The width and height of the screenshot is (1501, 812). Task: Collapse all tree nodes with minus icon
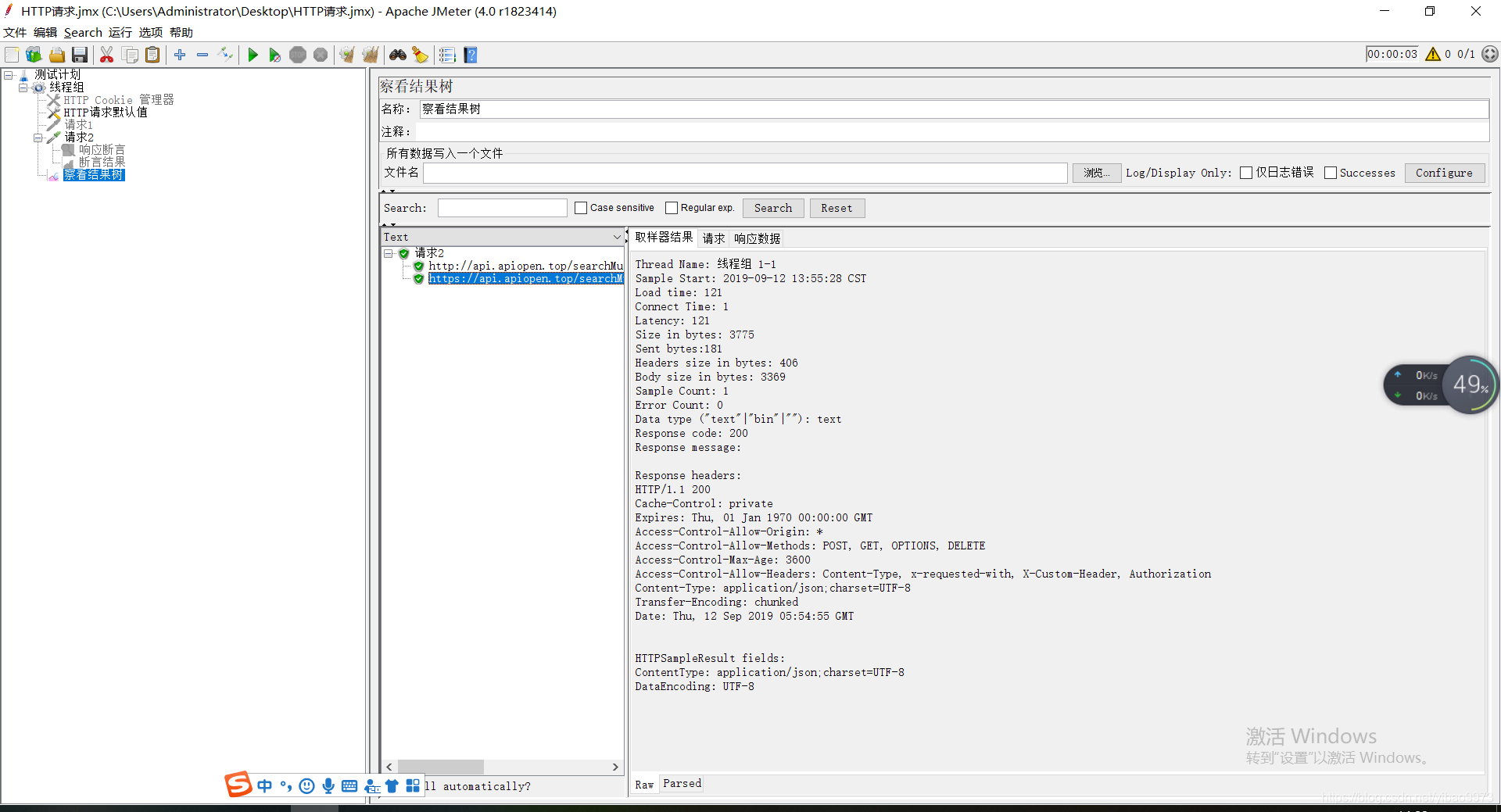202,55
